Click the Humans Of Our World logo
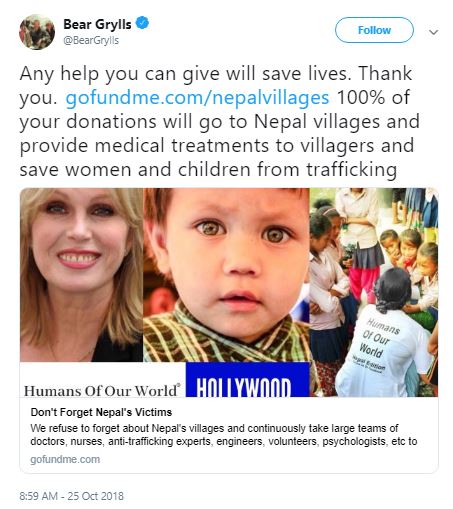 [102, 390]
